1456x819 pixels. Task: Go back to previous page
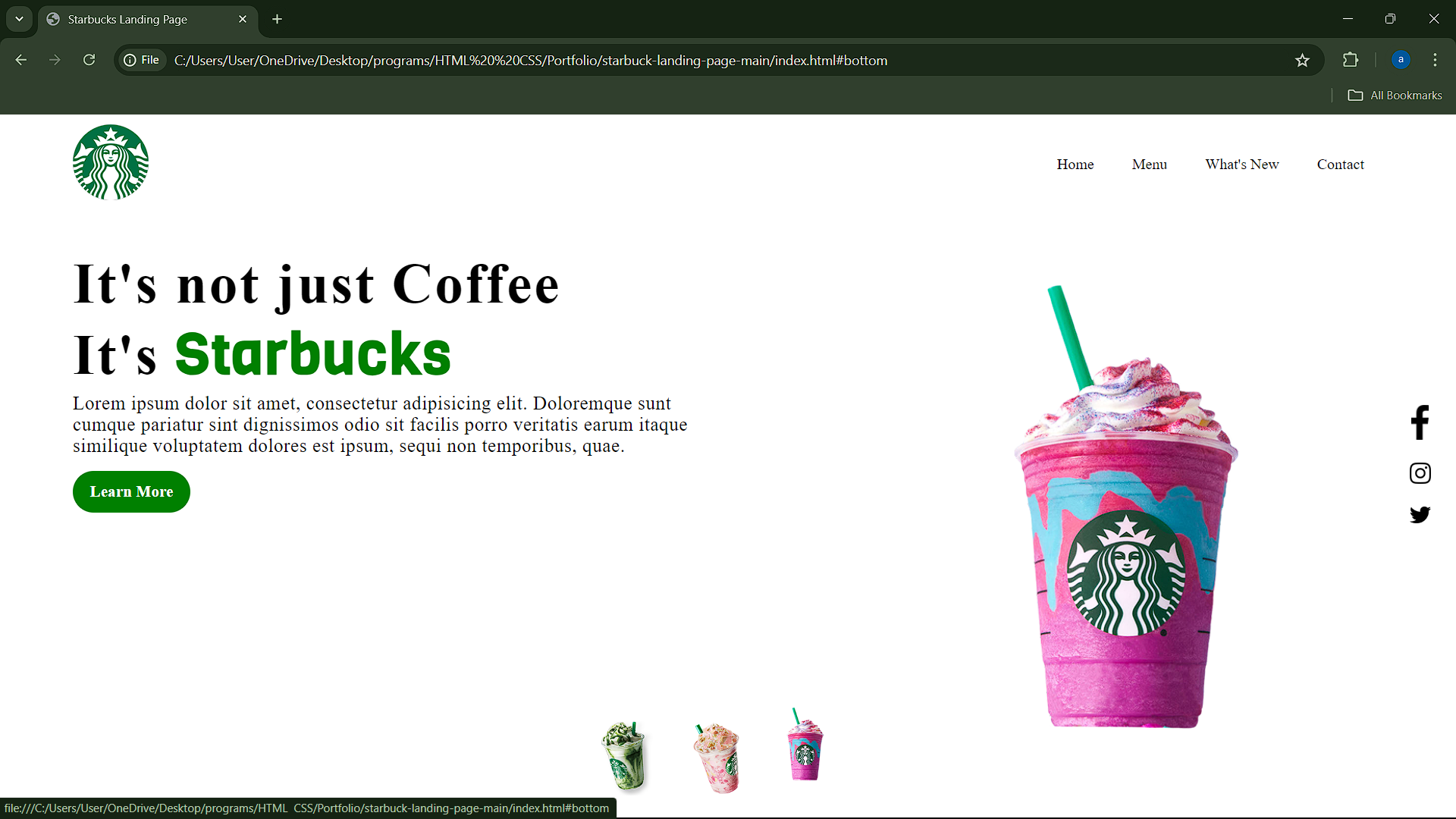[x=21, y=60]
